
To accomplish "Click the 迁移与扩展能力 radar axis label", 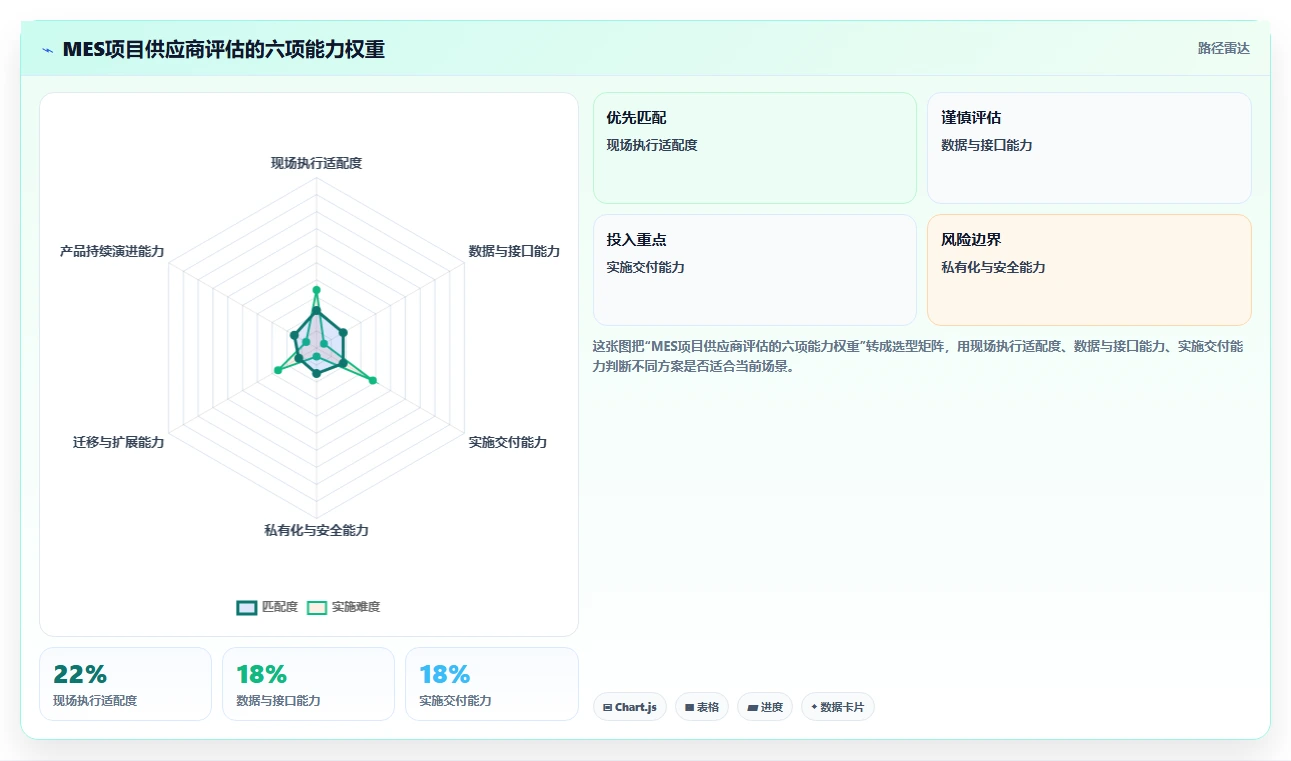I will (x=118, y=442).
